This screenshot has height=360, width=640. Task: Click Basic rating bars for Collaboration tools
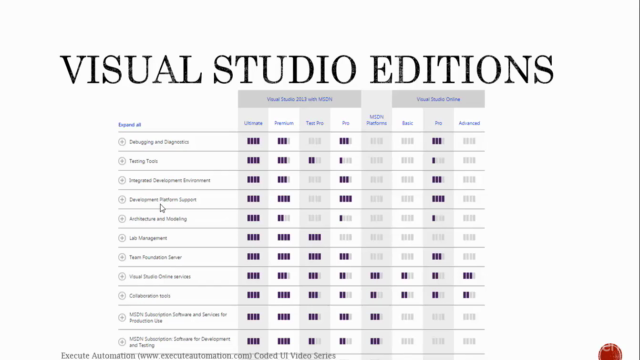407,295
